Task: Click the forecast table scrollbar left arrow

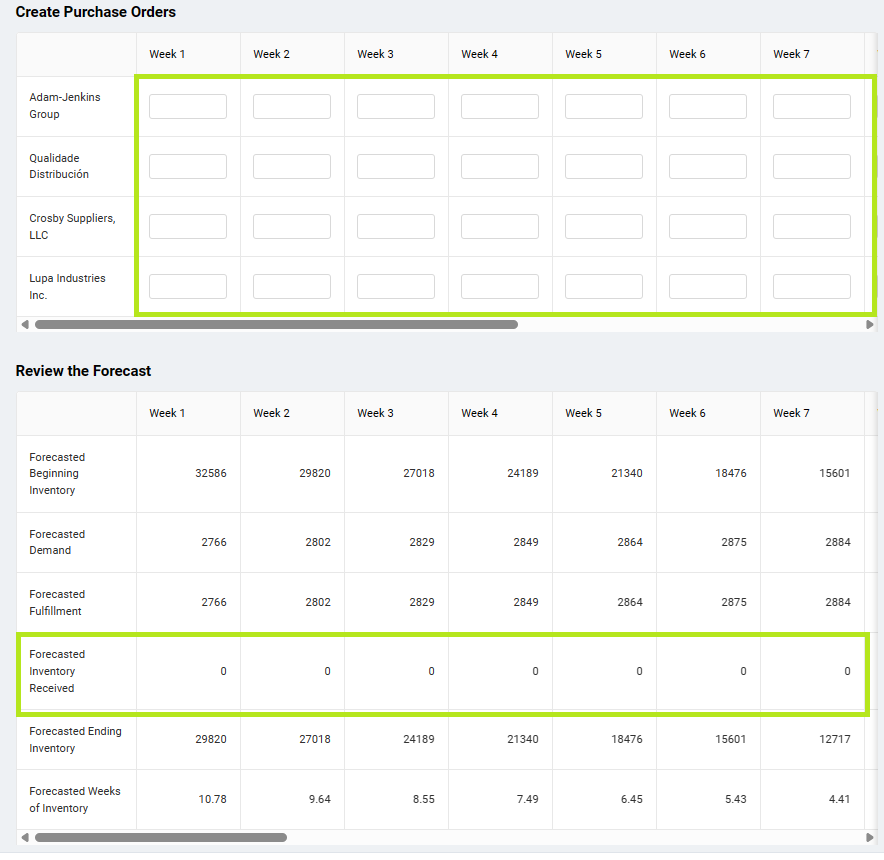Action: point(24,837)
